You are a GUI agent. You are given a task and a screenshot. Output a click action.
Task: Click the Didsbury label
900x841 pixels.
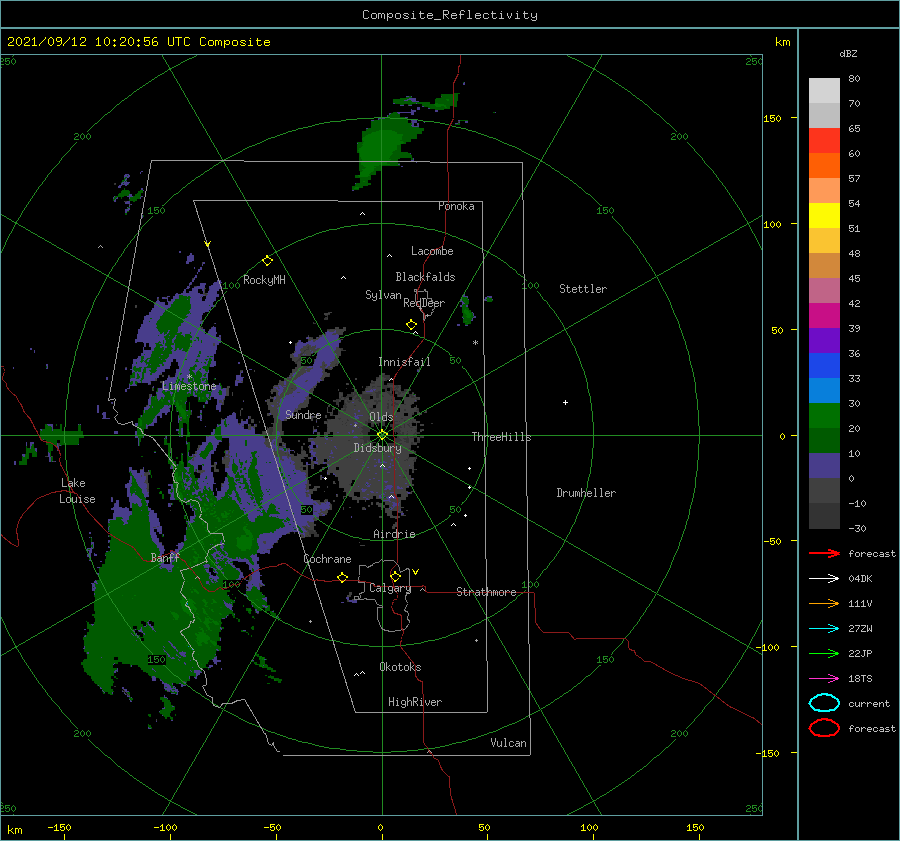click(377, 448)
